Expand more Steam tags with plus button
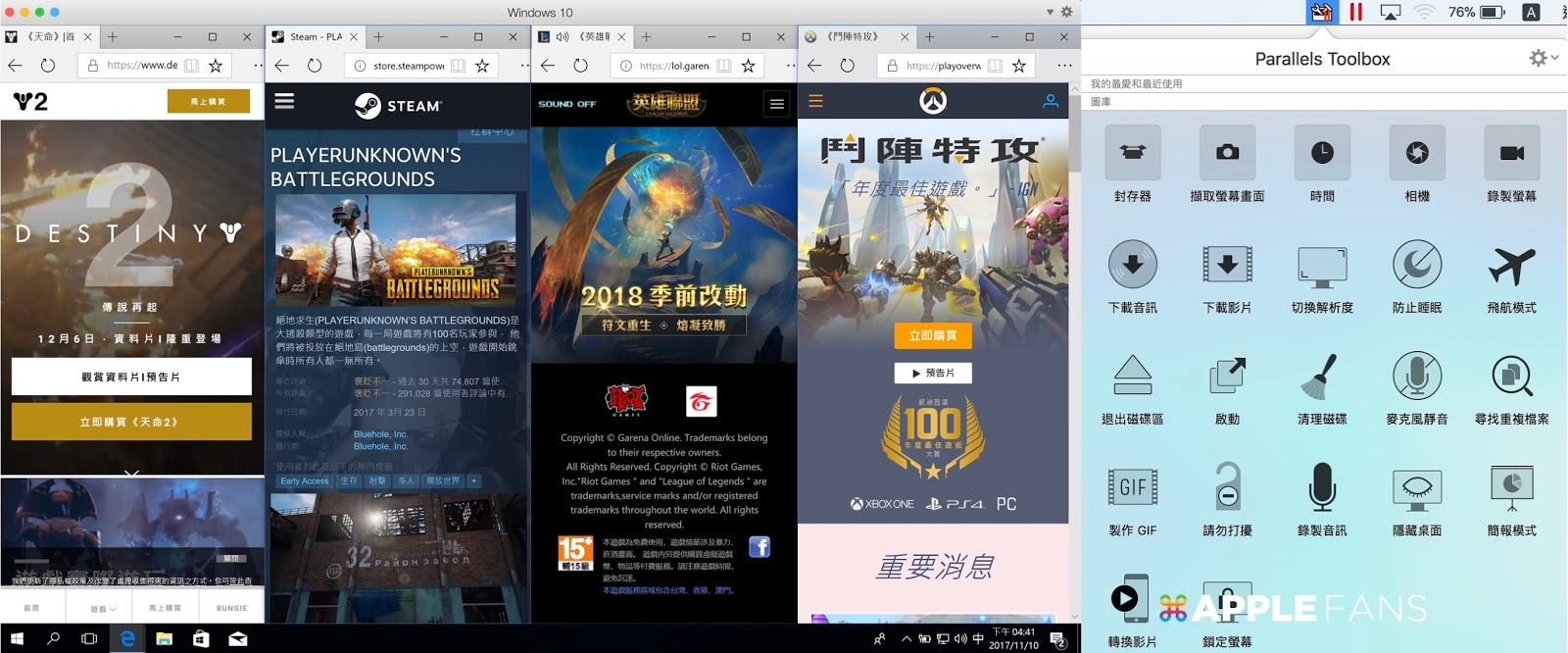This screenshot has height=653, width=1568. pyautogui.click(x=473, y=481)
